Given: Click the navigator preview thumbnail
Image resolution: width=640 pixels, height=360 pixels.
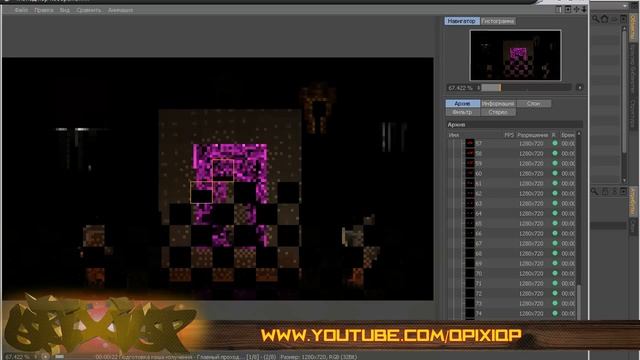Looking at the screenshot, I should (516, 55).
